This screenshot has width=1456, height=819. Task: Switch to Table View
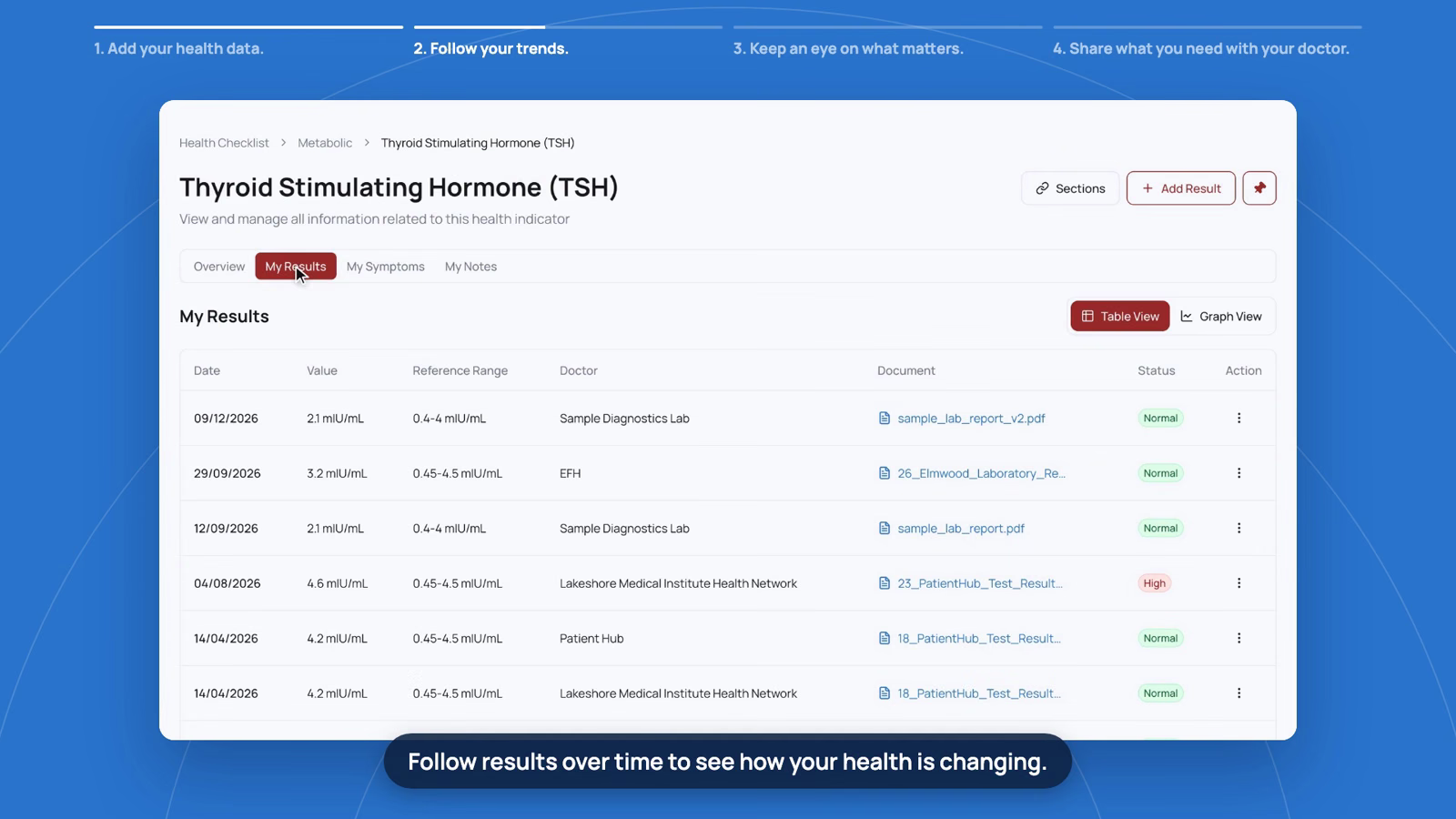tap(1120, 317)
